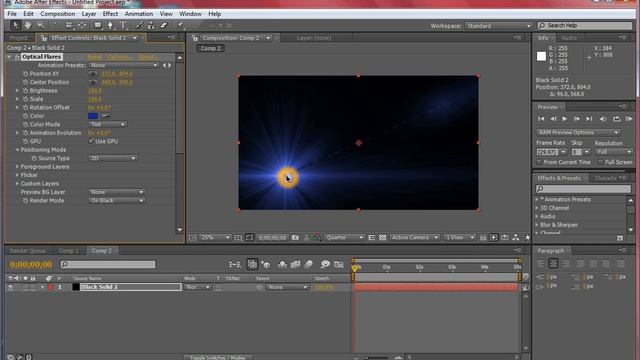Click the Comp mini-flowchart icon in timeline
The height and width of the screenshot is (360, 640).
[235, 264]
